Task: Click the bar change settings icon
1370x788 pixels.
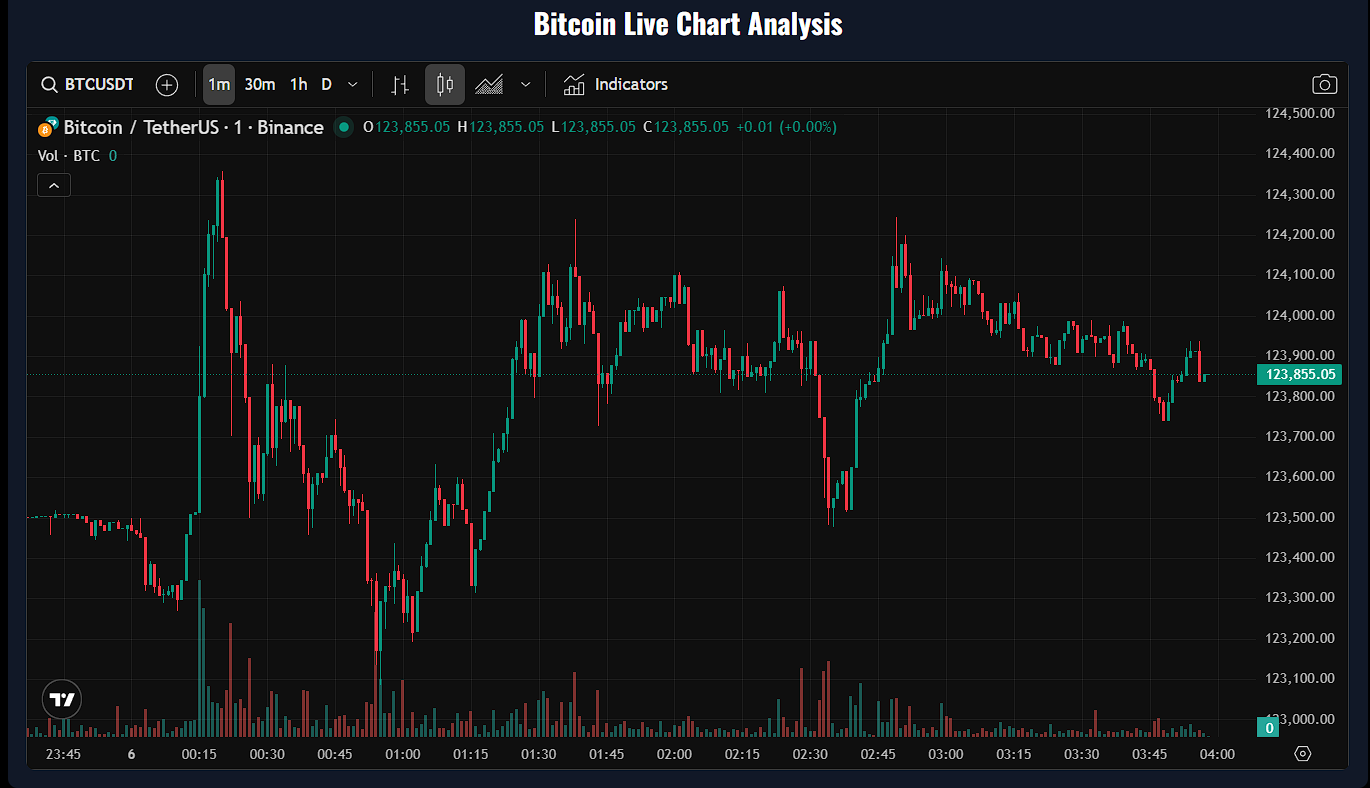Action: [x=400, y=84]
